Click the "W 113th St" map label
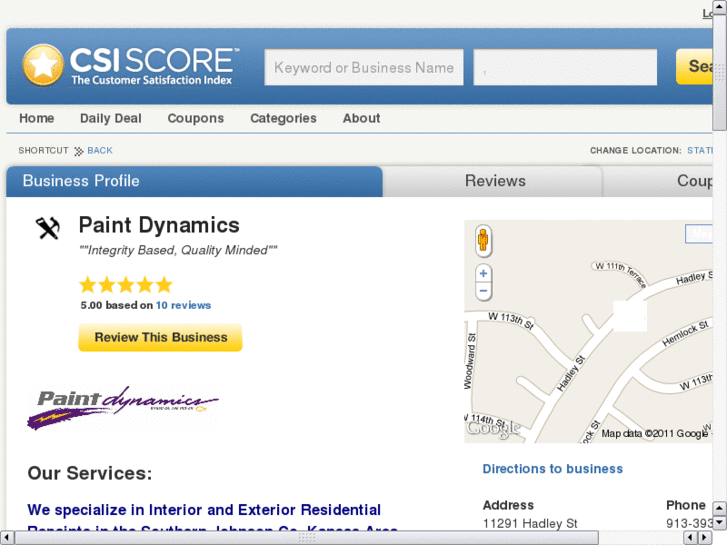The width and height of the screenshot is (727, 545). coord(511,320)
